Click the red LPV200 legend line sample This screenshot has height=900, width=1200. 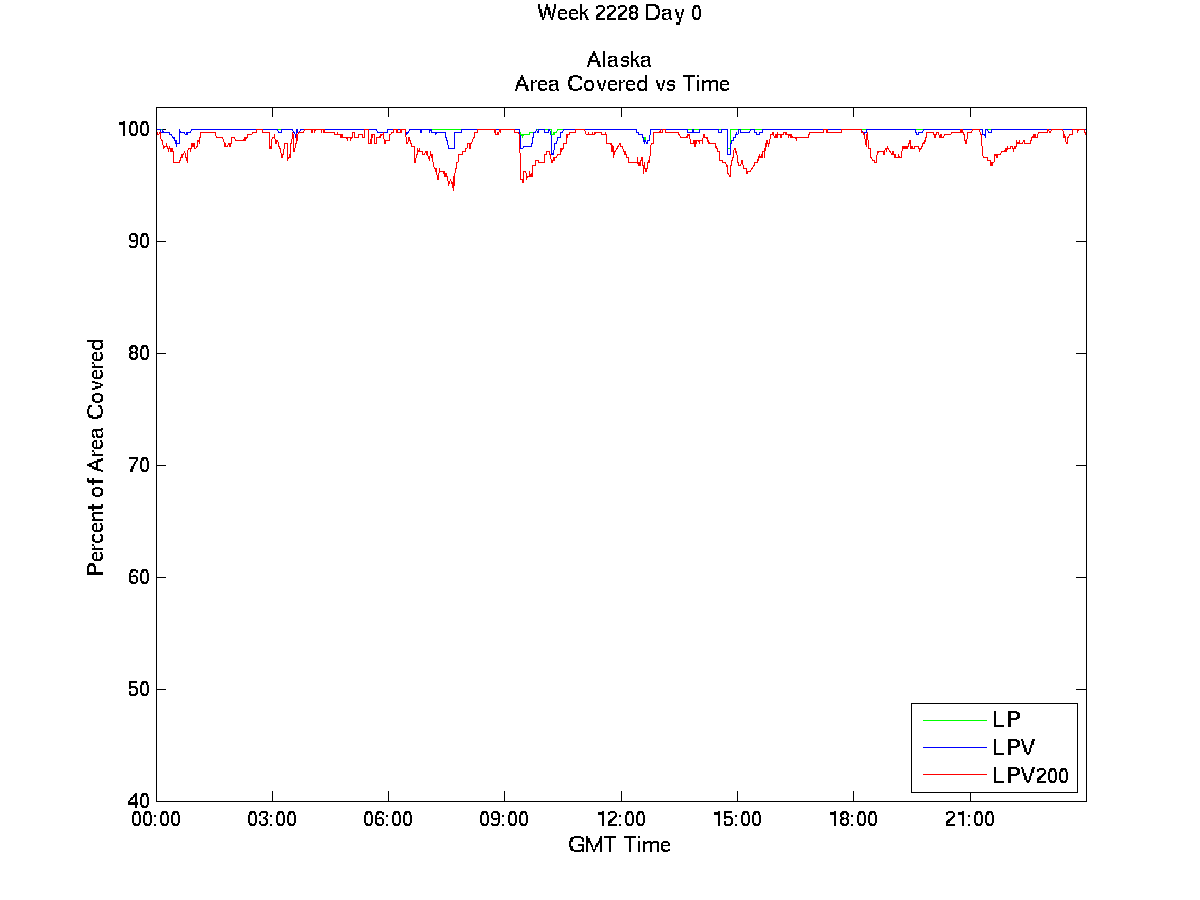pyautogui.click(x=953, y=775)
